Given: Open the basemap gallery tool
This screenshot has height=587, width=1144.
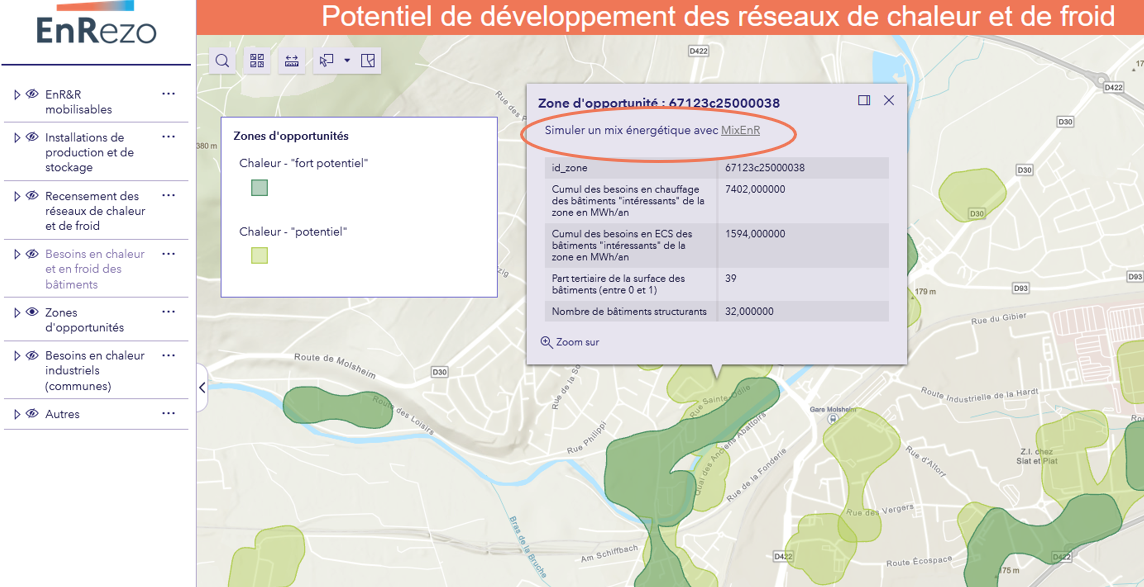Looking at the screenshot, I should coord(257,60).
